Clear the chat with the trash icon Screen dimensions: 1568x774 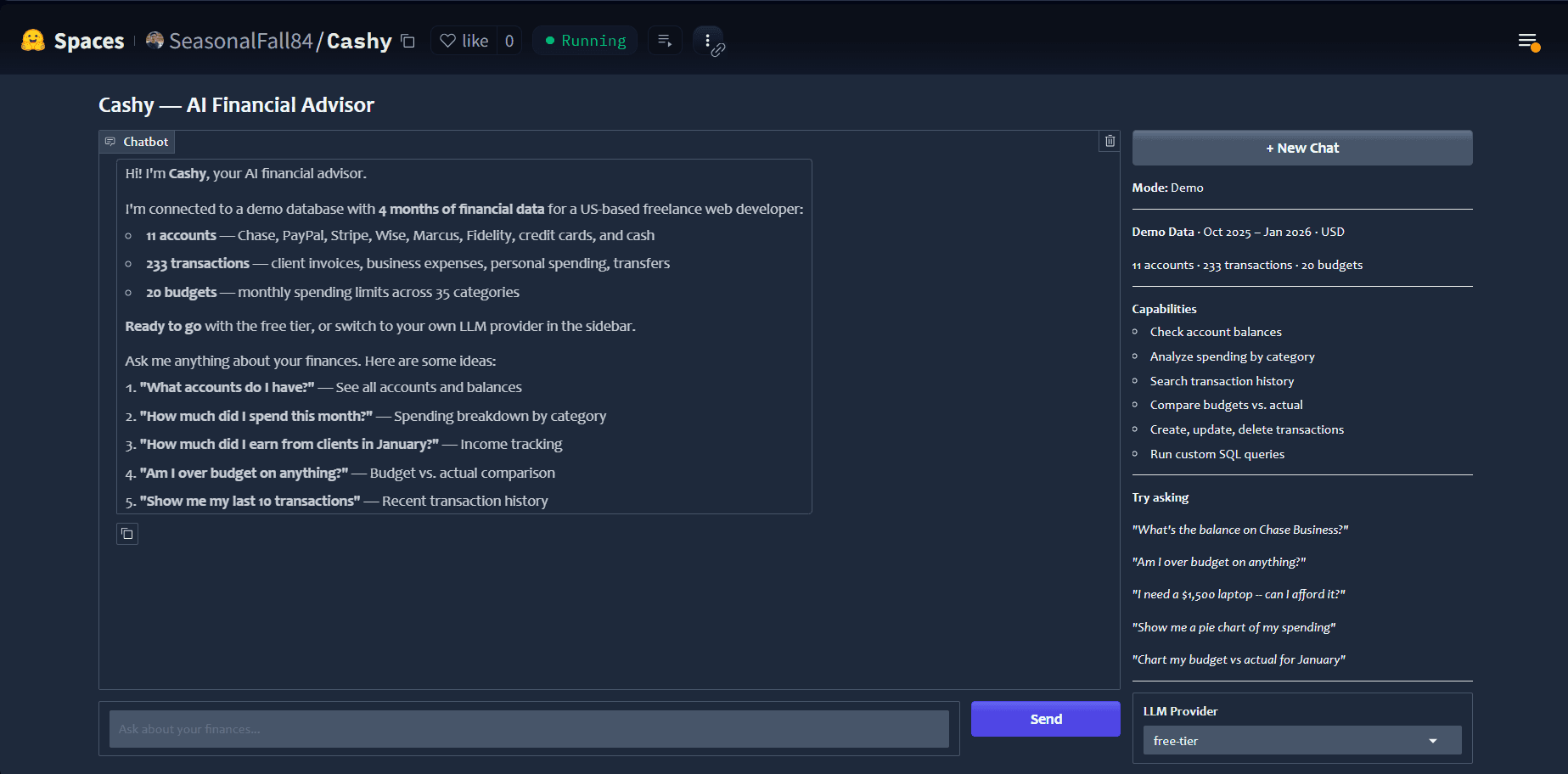[x=1109, y=141]
